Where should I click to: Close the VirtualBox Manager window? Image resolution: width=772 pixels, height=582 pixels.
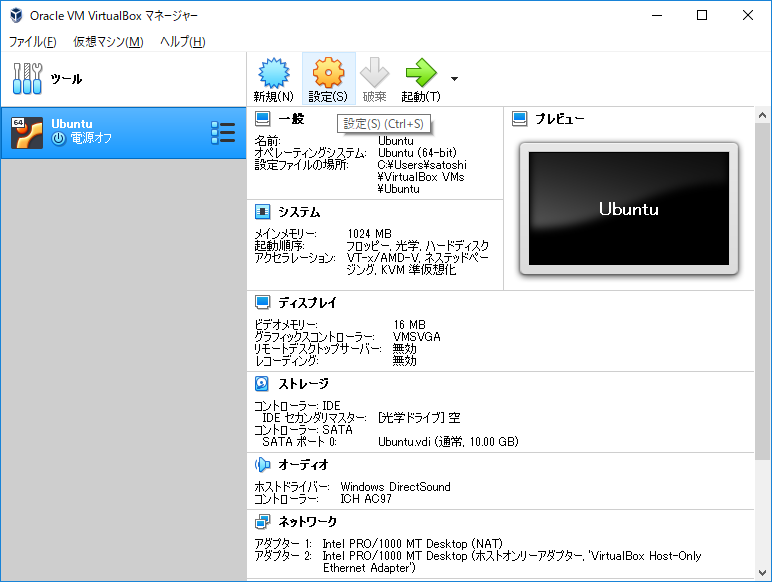point(747,15)
